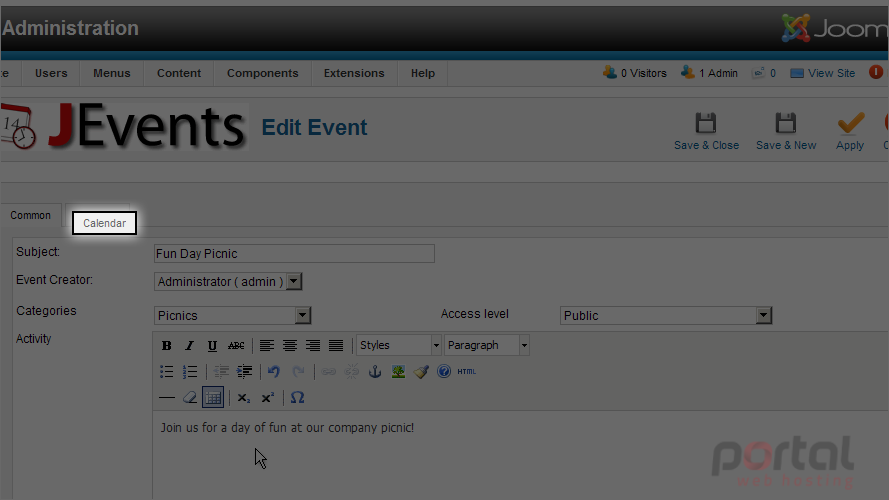Open Components menu
Viewport: 889px width, 500px height.
263,73
